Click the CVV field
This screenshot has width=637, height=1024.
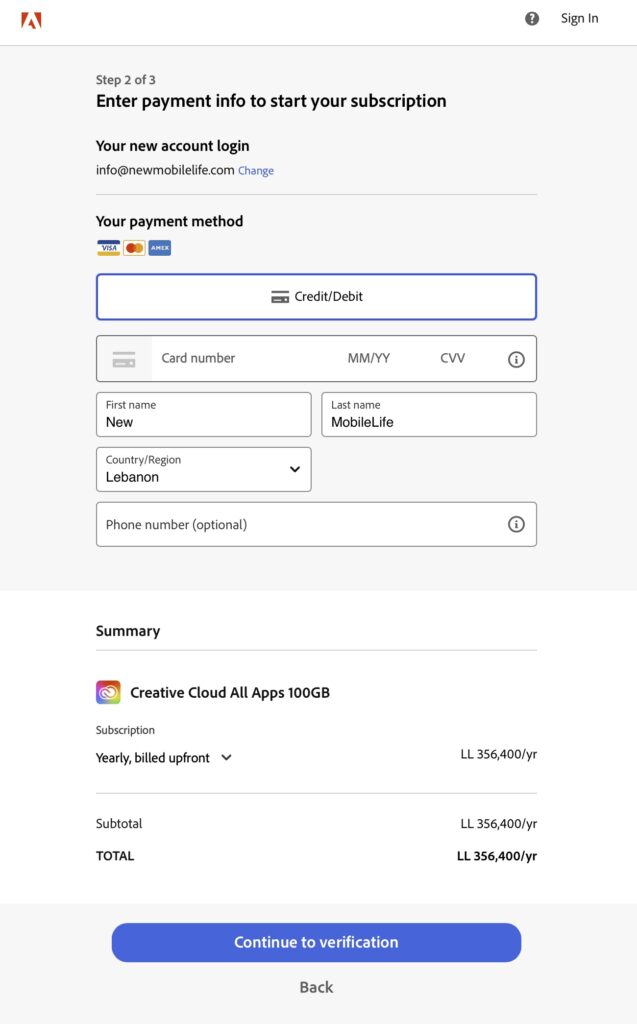point(453,358)
